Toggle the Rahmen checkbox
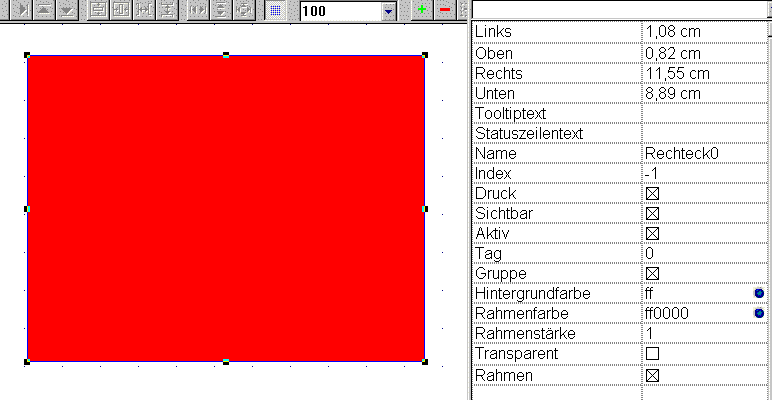This screenshot has height=400, width=772. 652,375
